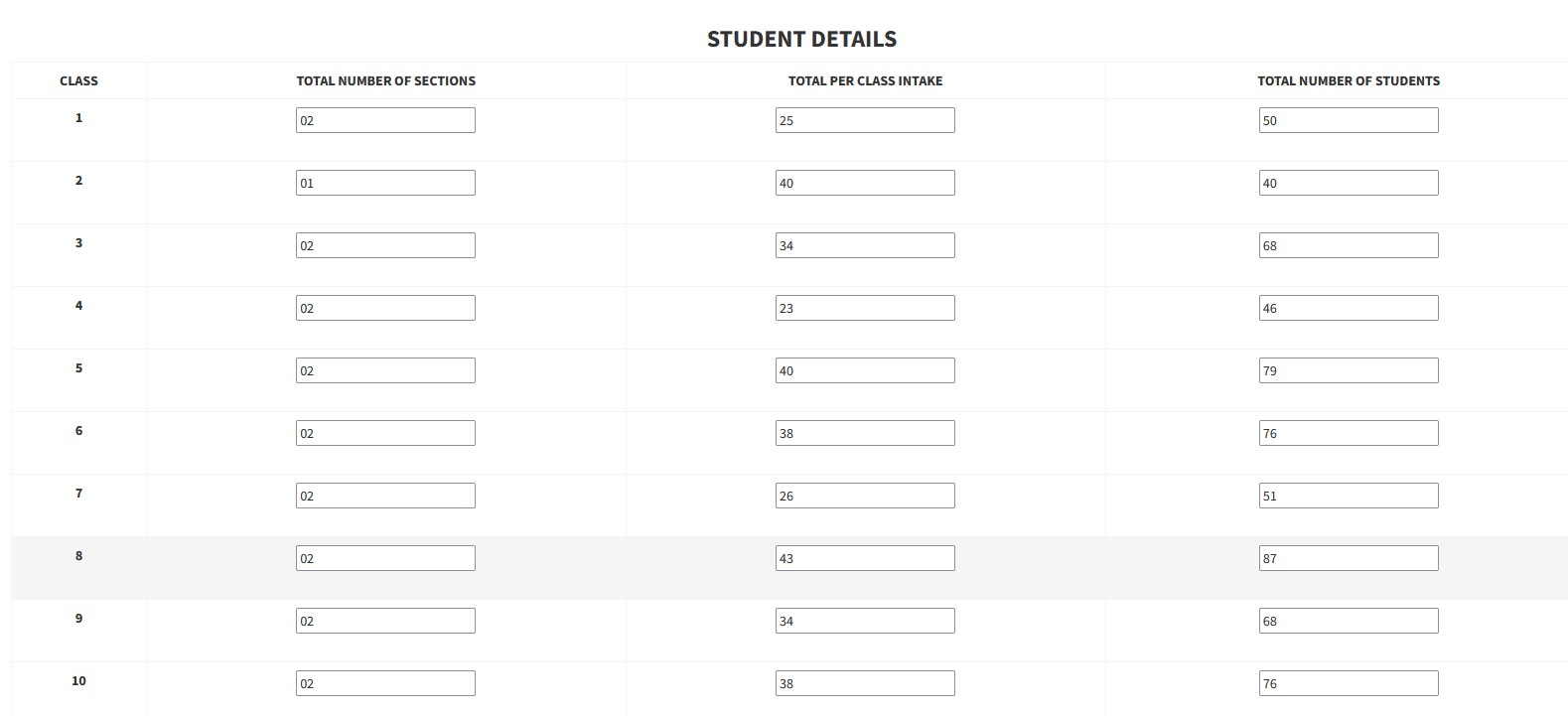Focus Class 6 total students box
Viewport: 1568px width, 716px height.
(x=1348, y=433)
